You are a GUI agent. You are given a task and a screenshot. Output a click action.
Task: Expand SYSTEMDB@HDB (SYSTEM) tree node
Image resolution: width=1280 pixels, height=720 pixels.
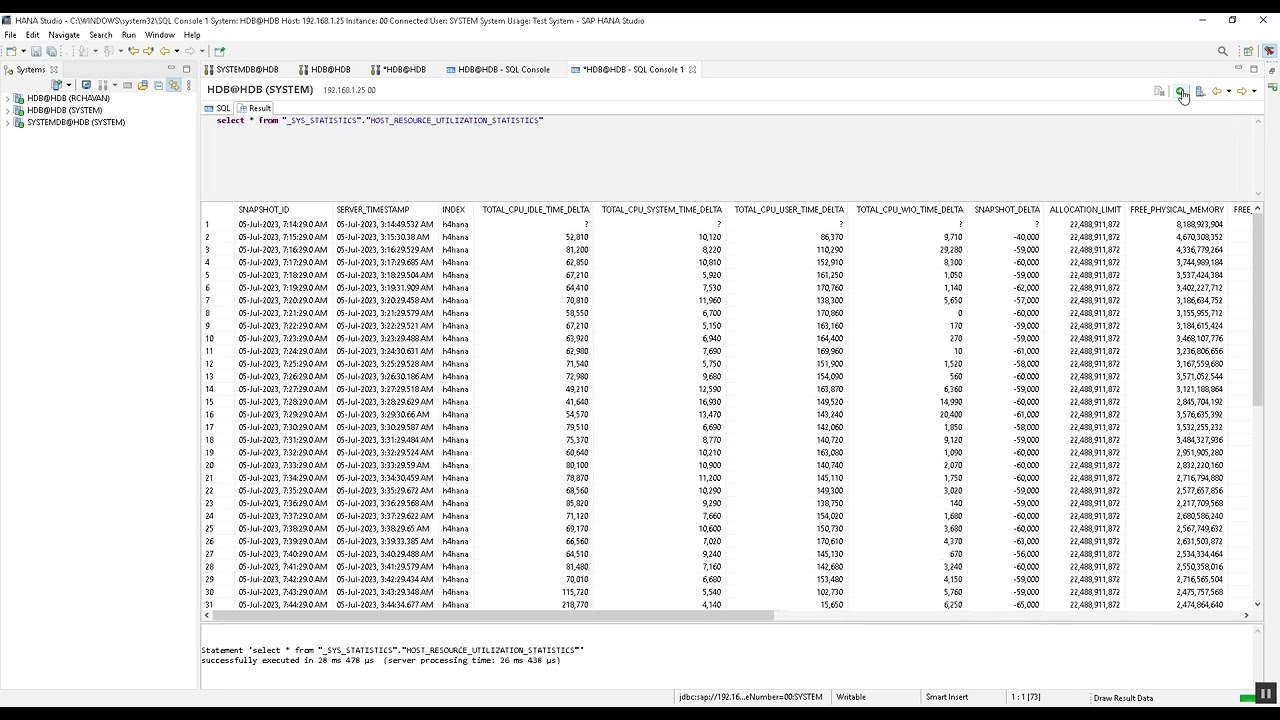pyautogui.click(x=8, y=123)
